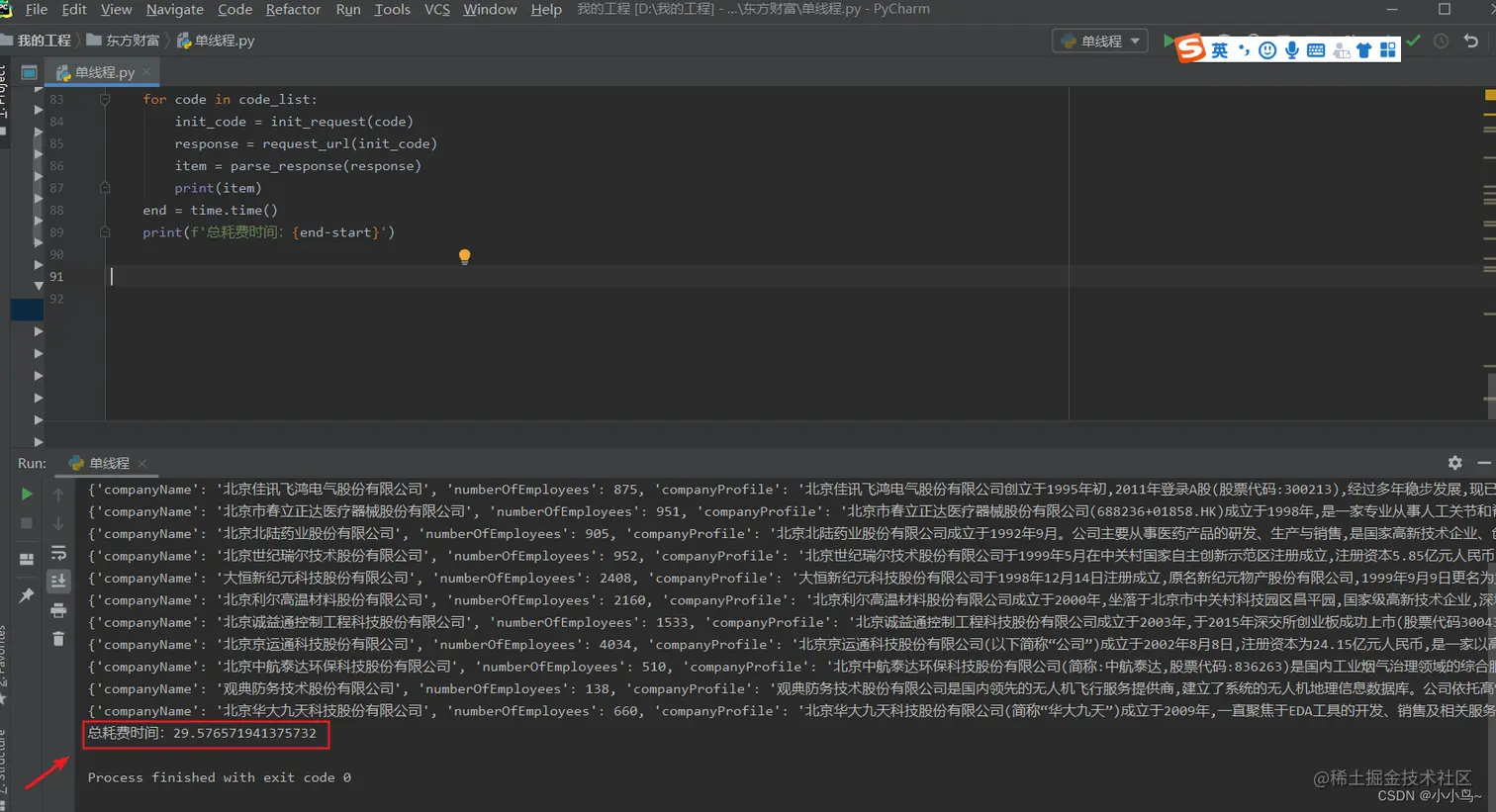Open the Run menu
Screen dimensions: 1496x812
[x=348, y=9]
